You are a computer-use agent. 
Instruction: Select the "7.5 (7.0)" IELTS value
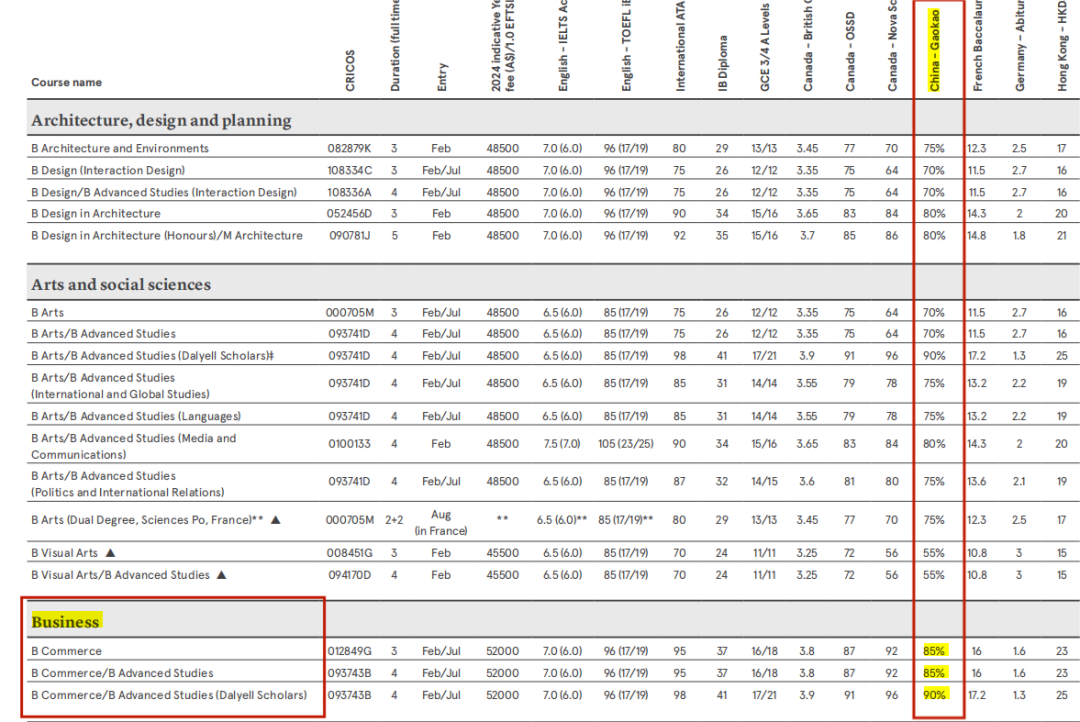point(562,444)
